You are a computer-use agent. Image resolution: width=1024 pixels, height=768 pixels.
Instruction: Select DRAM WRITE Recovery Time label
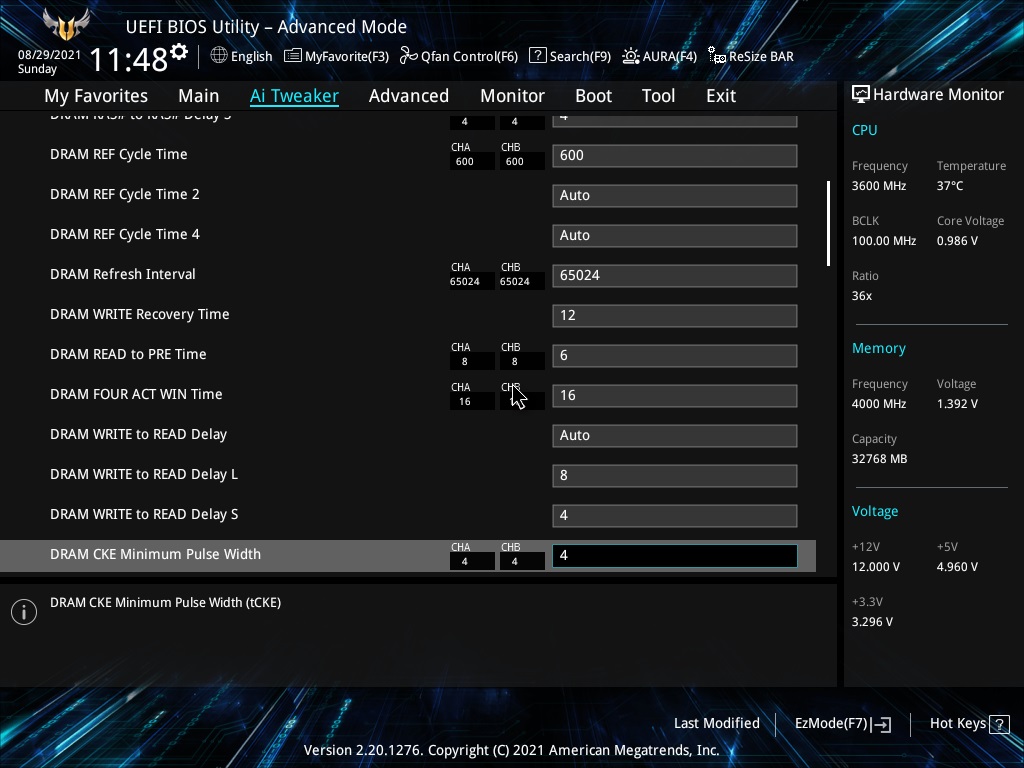click(x=140, y=314)
